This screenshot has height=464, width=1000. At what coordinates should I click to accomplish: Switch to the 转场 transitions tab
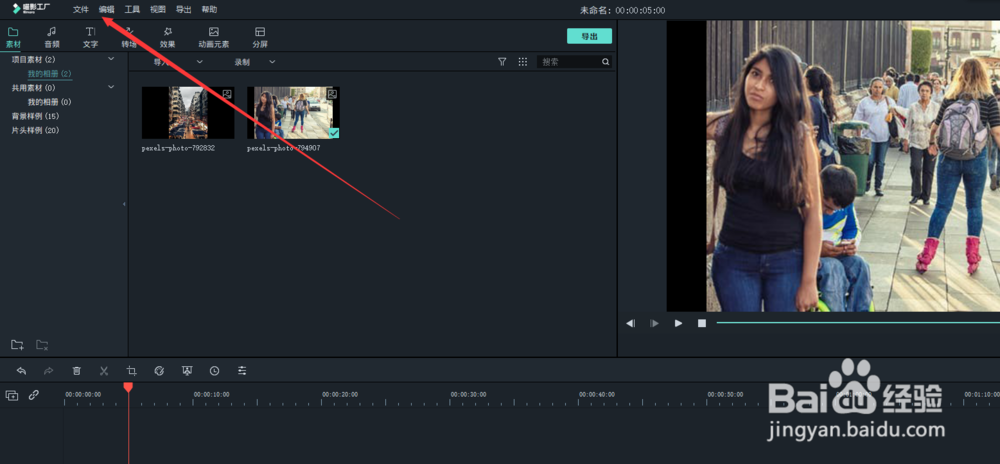[x=129, y=38]
